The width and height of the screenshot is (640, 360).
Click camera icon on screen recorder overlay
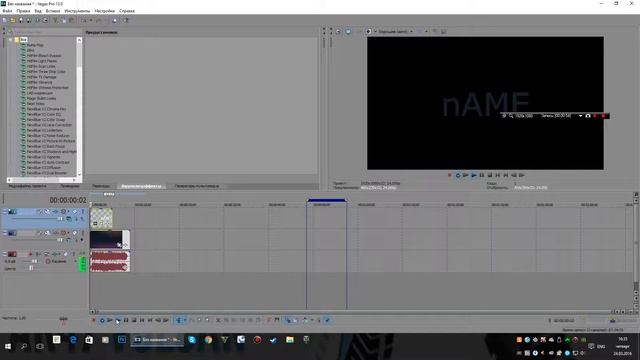coord(588,116)
